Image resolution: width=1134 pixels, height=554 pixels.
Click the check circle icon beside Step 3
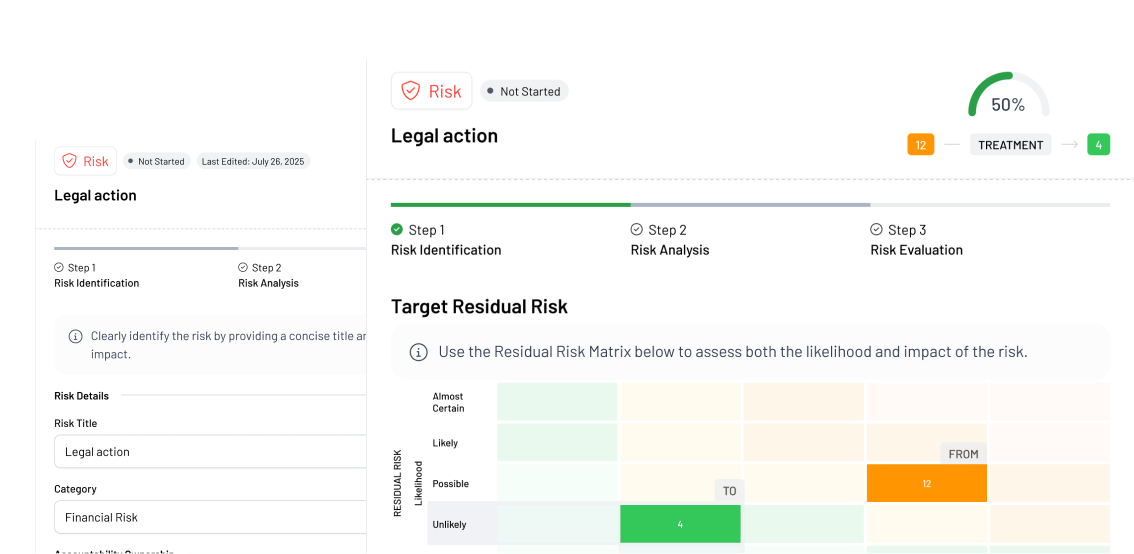[x=877, y=230]
